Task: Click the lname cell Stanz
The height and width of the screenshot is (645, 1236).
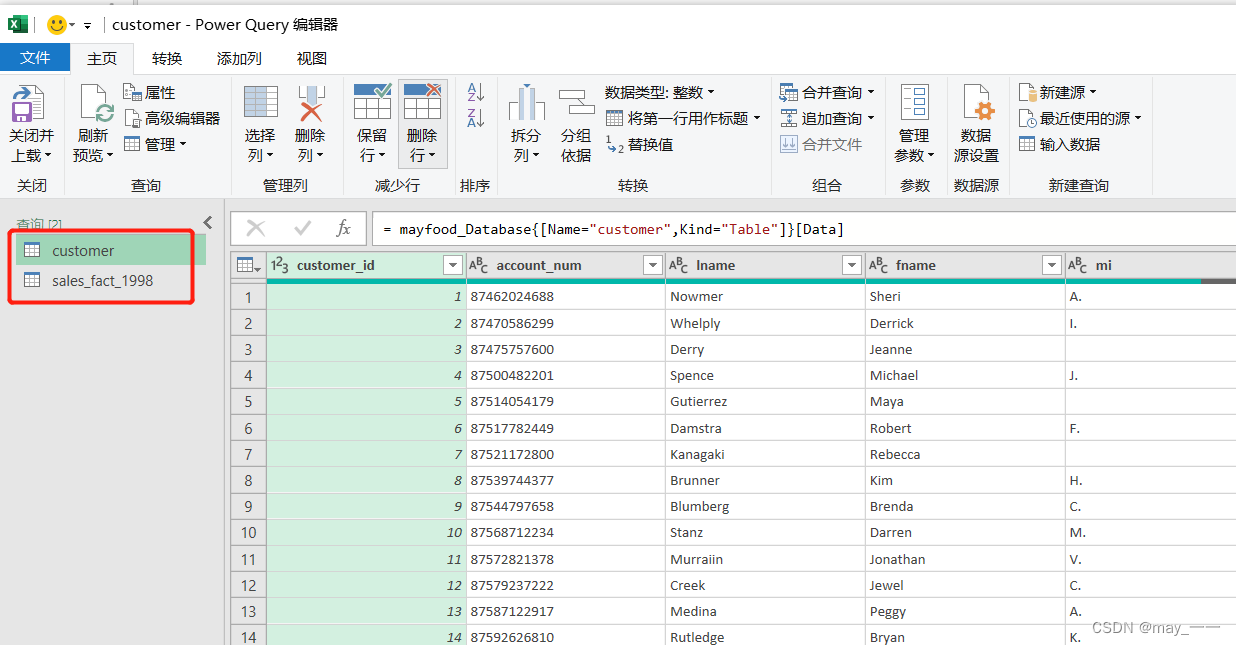Action: click(x=765, y=532)
